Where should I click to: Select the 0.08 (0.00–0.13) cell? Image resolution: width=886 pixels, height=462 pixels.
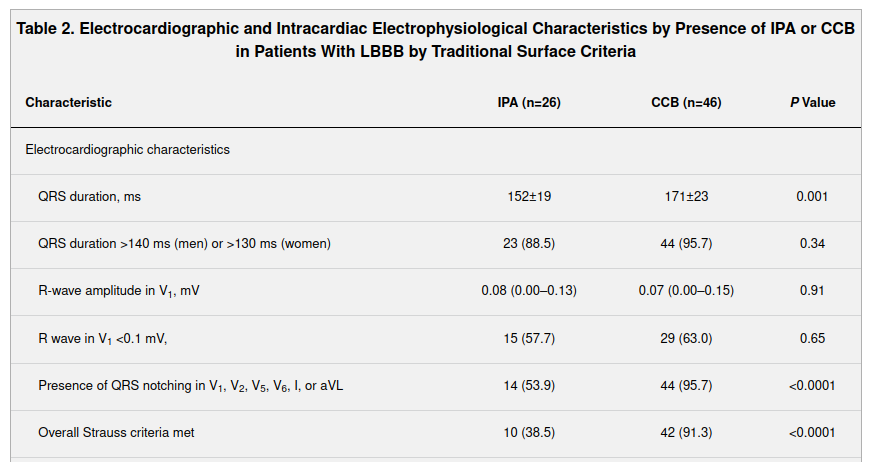pyautogui.click(x=529, y=291)
